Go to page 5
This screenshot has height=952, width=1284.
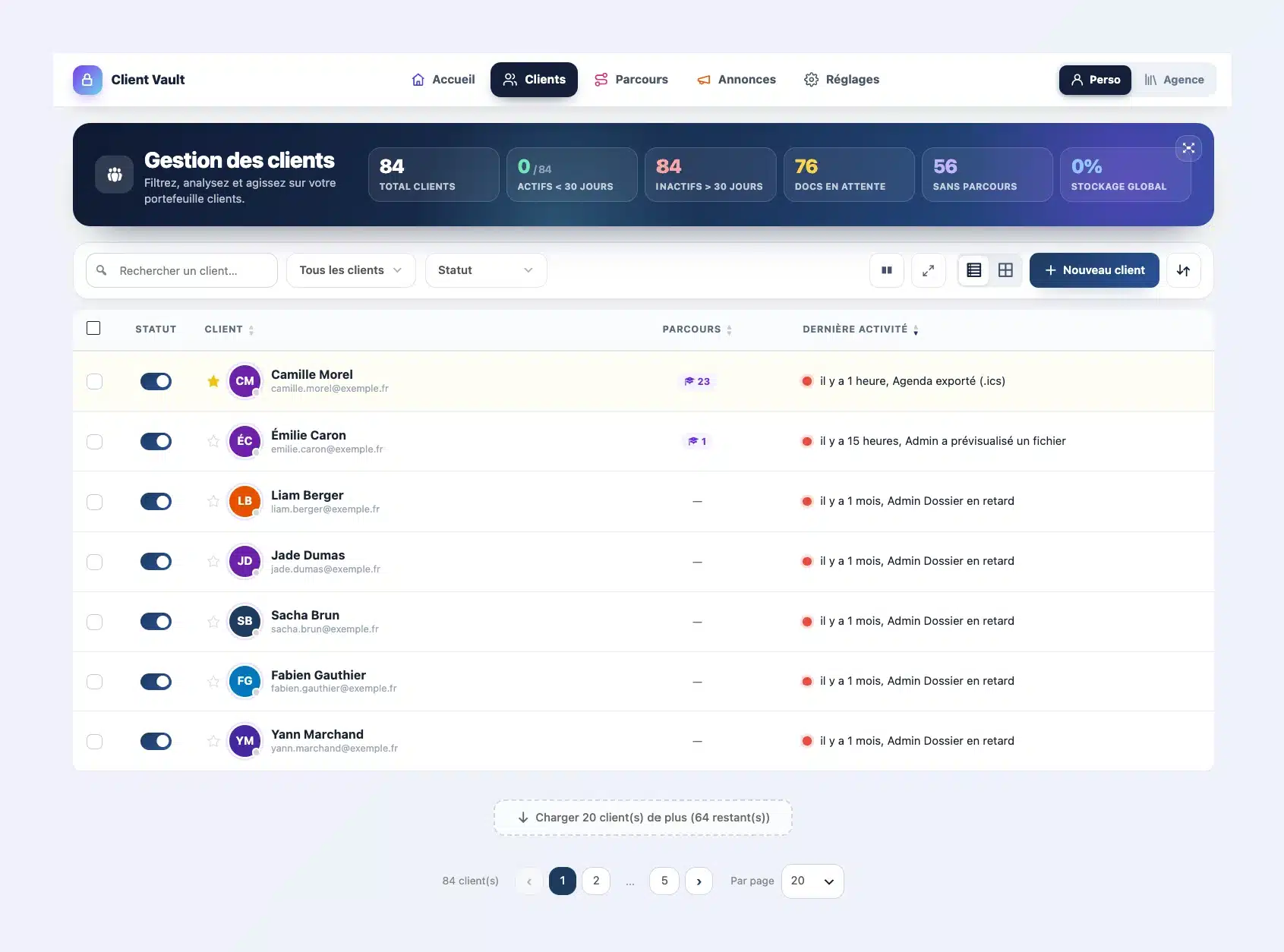[664, 881]
